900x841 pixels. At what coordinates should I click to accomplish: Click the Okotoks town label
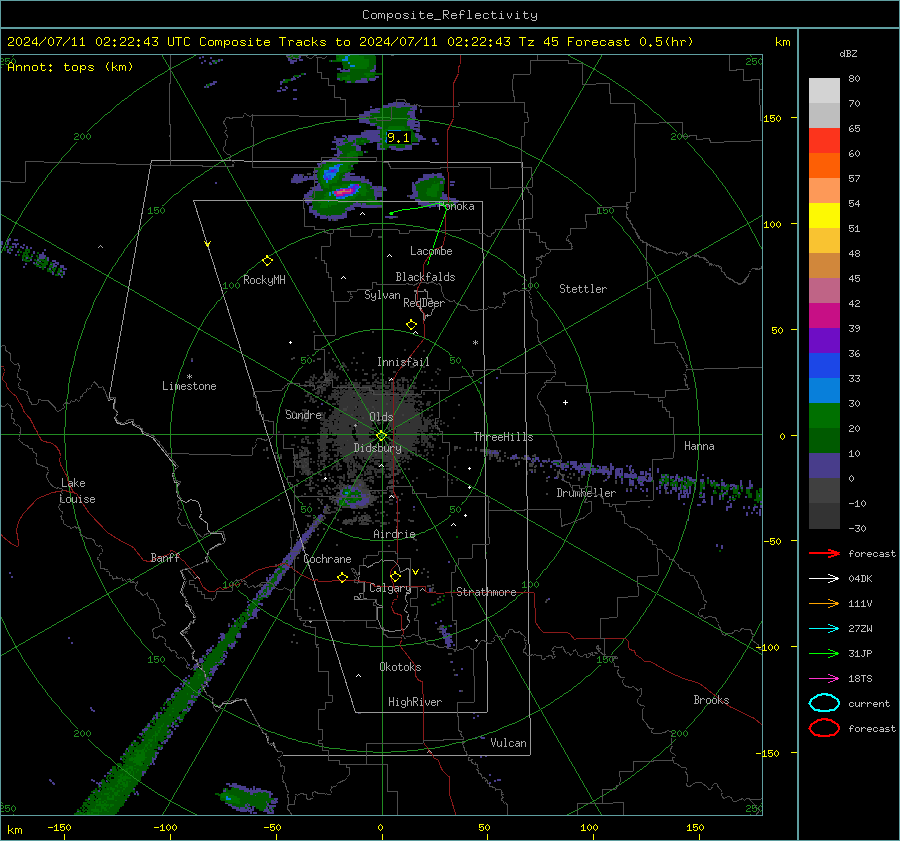coord(400,667)
